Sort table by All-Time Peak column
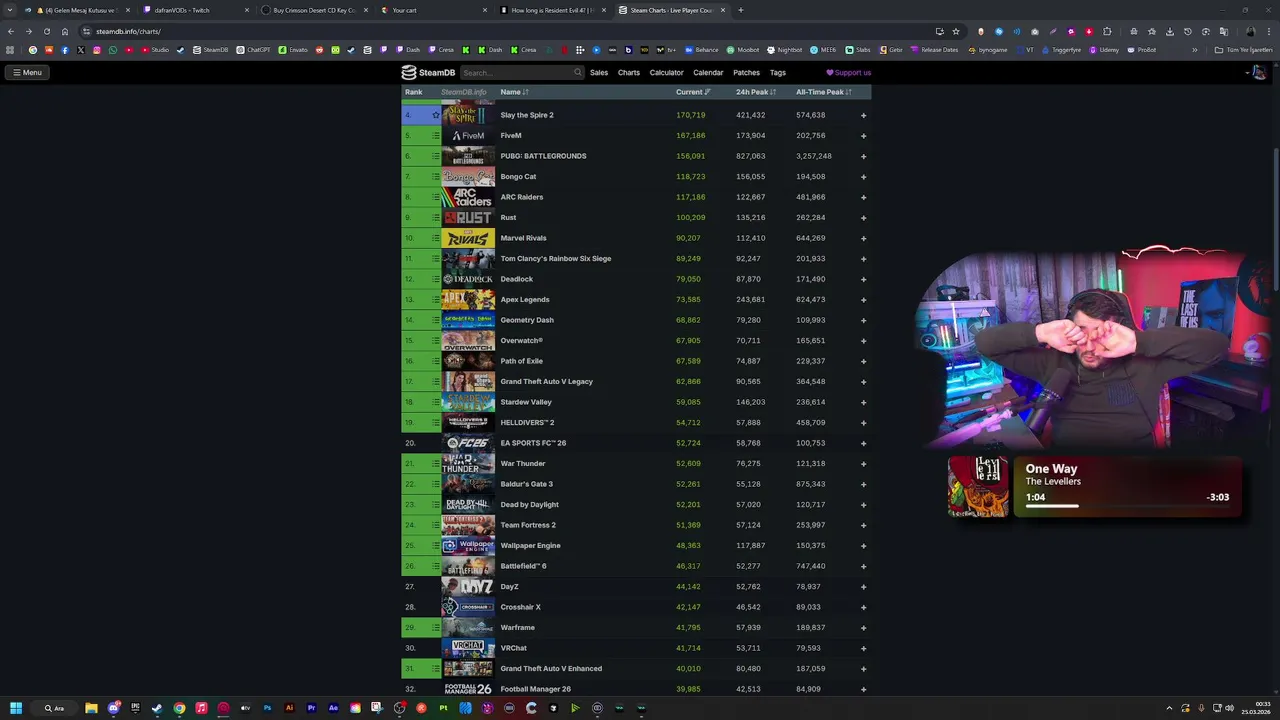Viewport: 1280px width, 720px height. pos(824,92)
